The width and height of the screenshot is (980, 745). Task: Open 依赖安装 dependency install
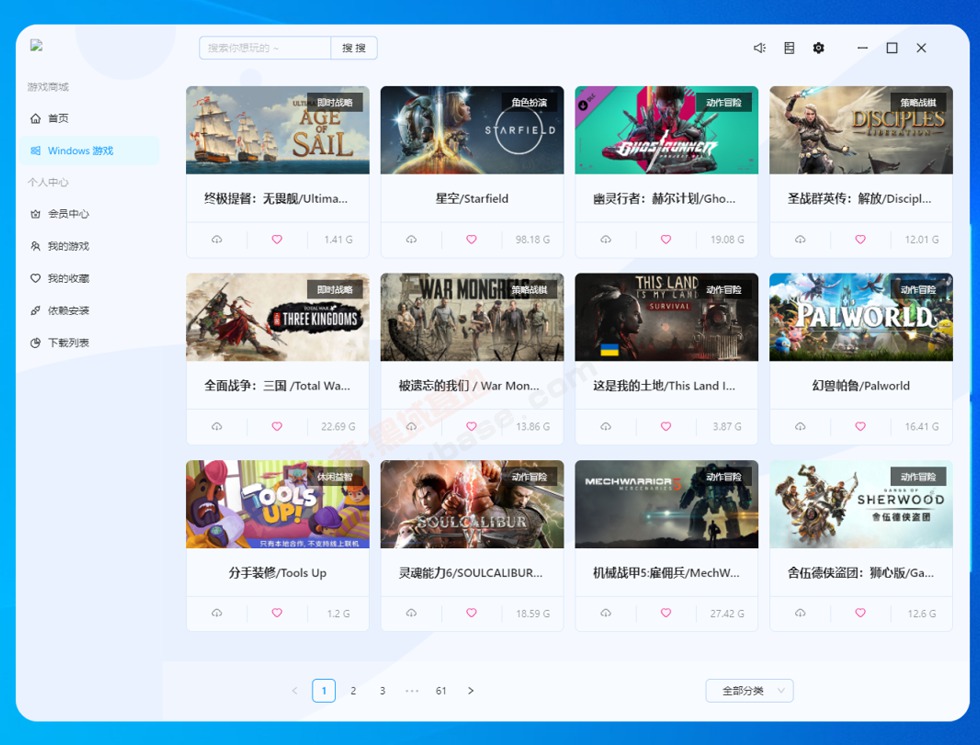[89, 311]
